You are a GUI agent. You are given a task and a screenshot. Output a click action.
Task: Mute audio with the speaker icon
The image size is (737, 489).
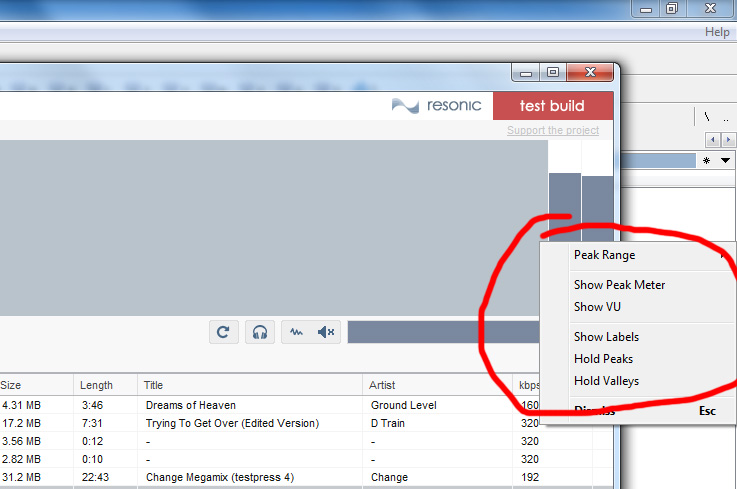(x=327, y=332)
